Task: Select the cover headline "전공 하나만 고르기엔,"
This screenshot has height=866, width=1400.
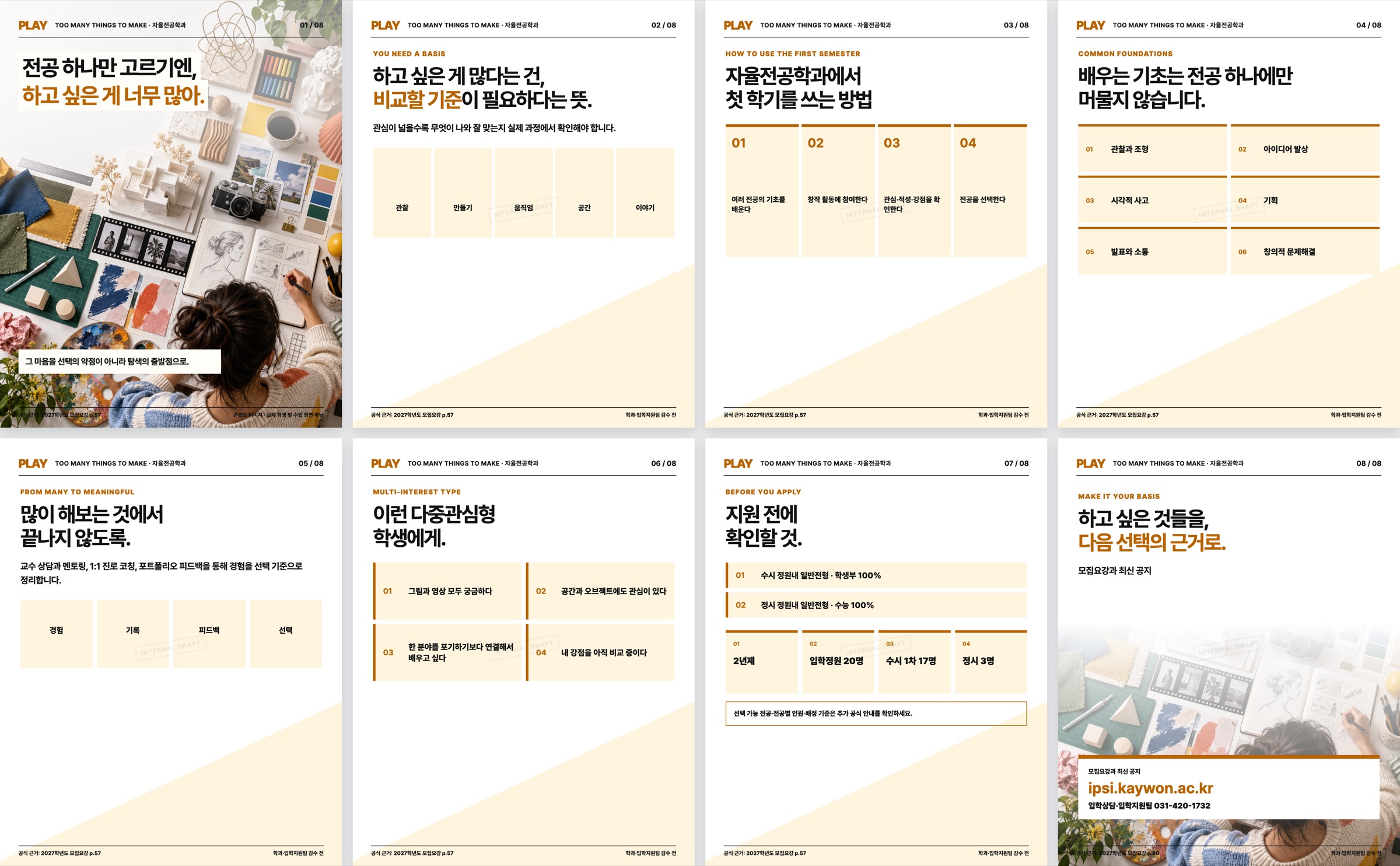Action: (x=110, y=68)
